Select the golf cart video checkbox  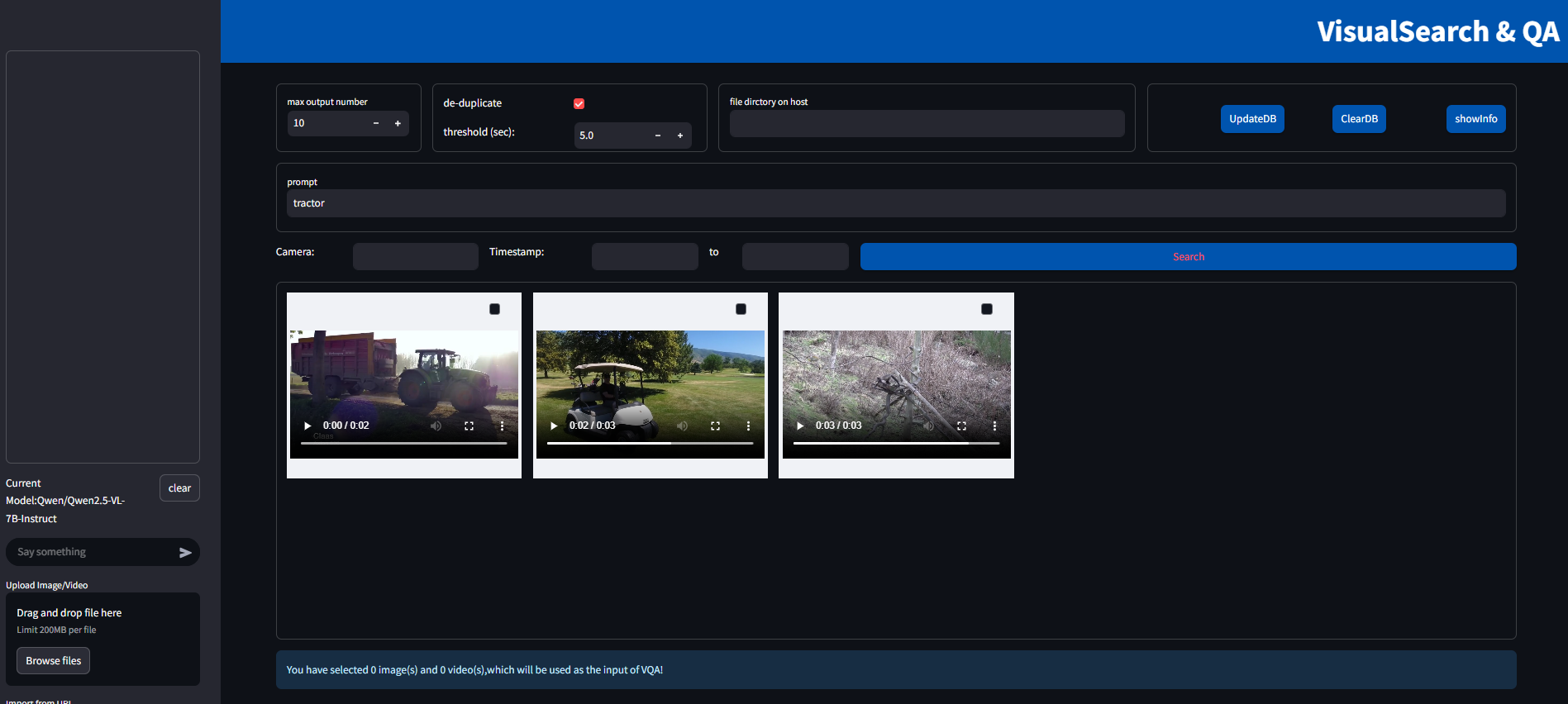741,309
